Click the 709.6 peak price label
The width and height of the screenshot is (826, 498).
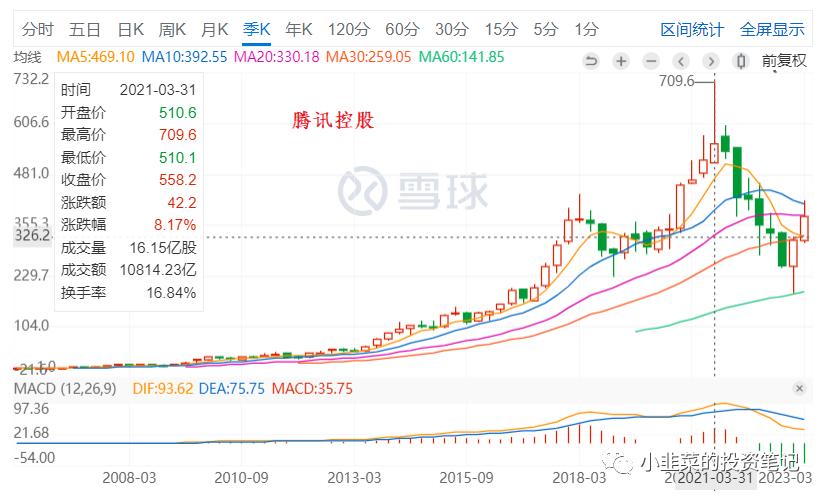click(677, 81)
